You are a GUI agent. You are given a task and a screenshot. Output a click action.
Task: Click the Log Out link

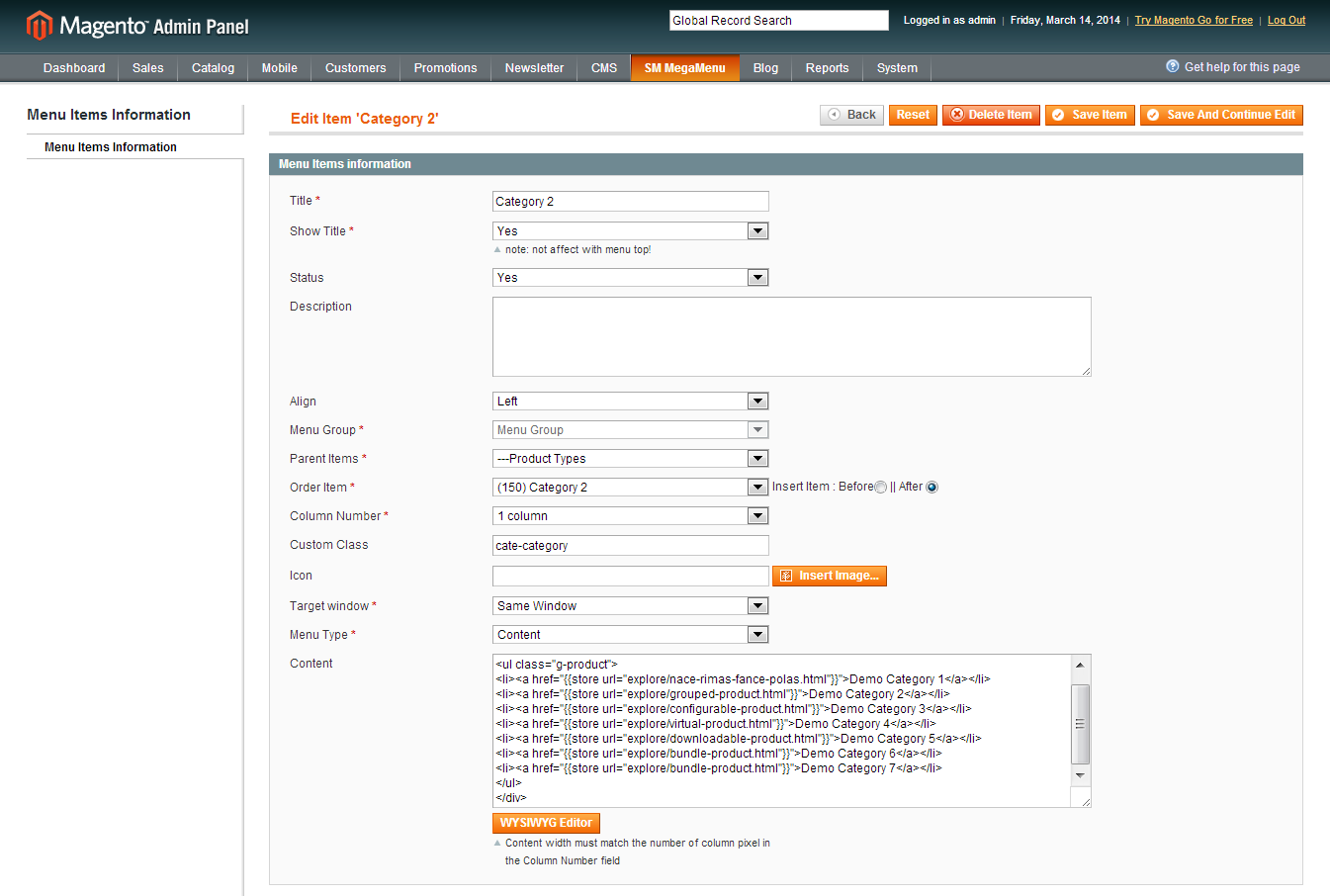[1286, 20]
